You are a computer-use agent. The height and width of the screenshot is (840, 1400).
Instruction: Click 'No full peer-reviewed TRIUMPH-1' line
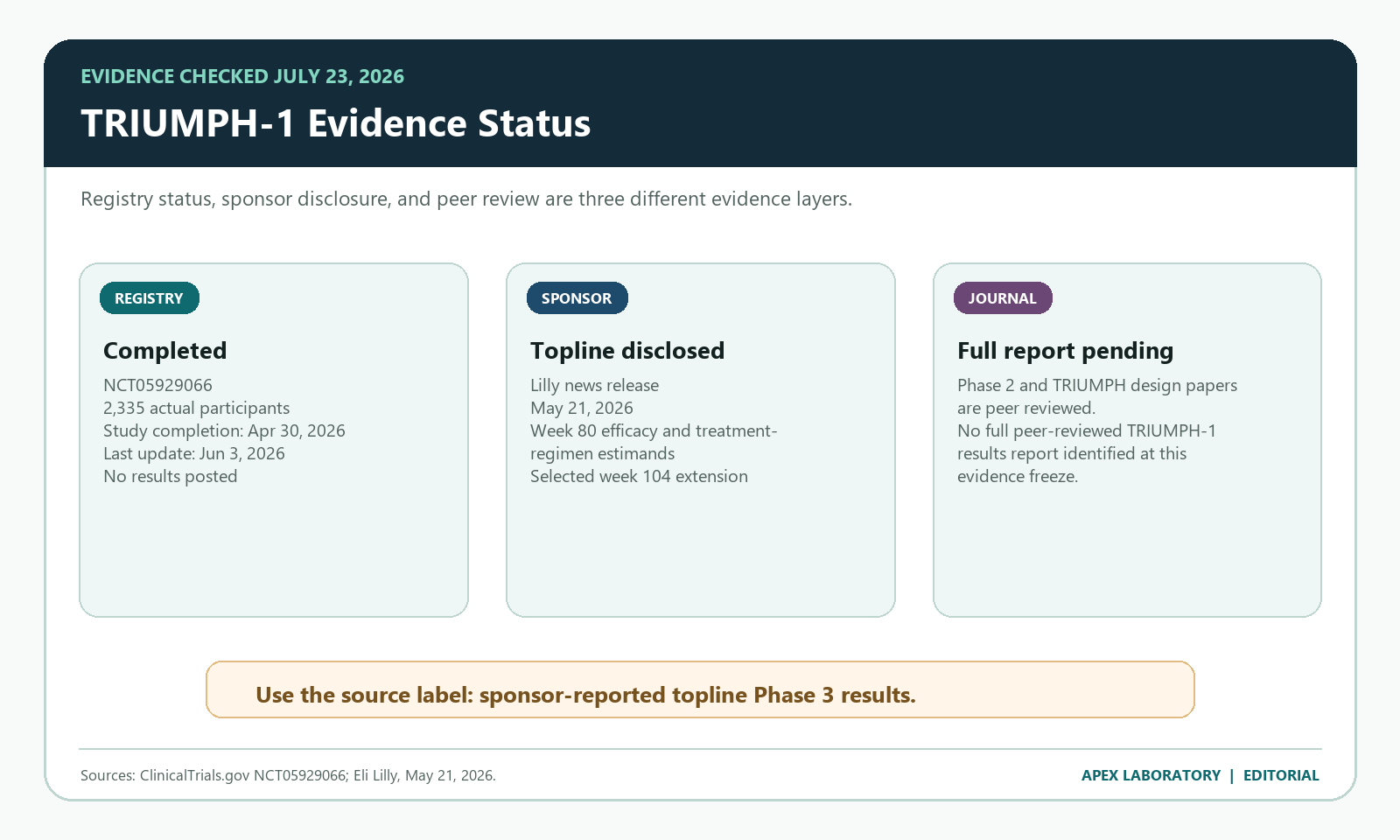click(1087, 430)
